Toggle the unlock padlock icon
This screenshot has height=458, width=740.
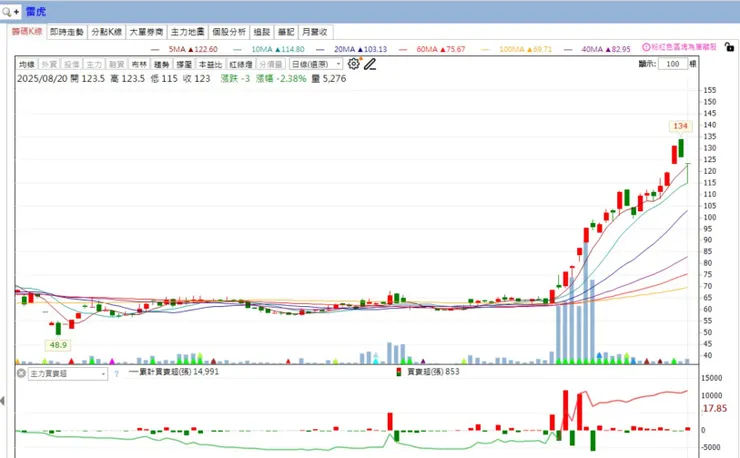[729, 47]
